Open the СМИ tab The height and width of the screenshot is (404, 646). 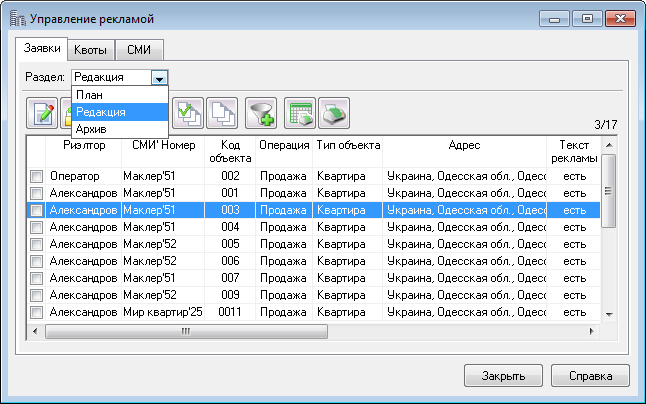138,49
